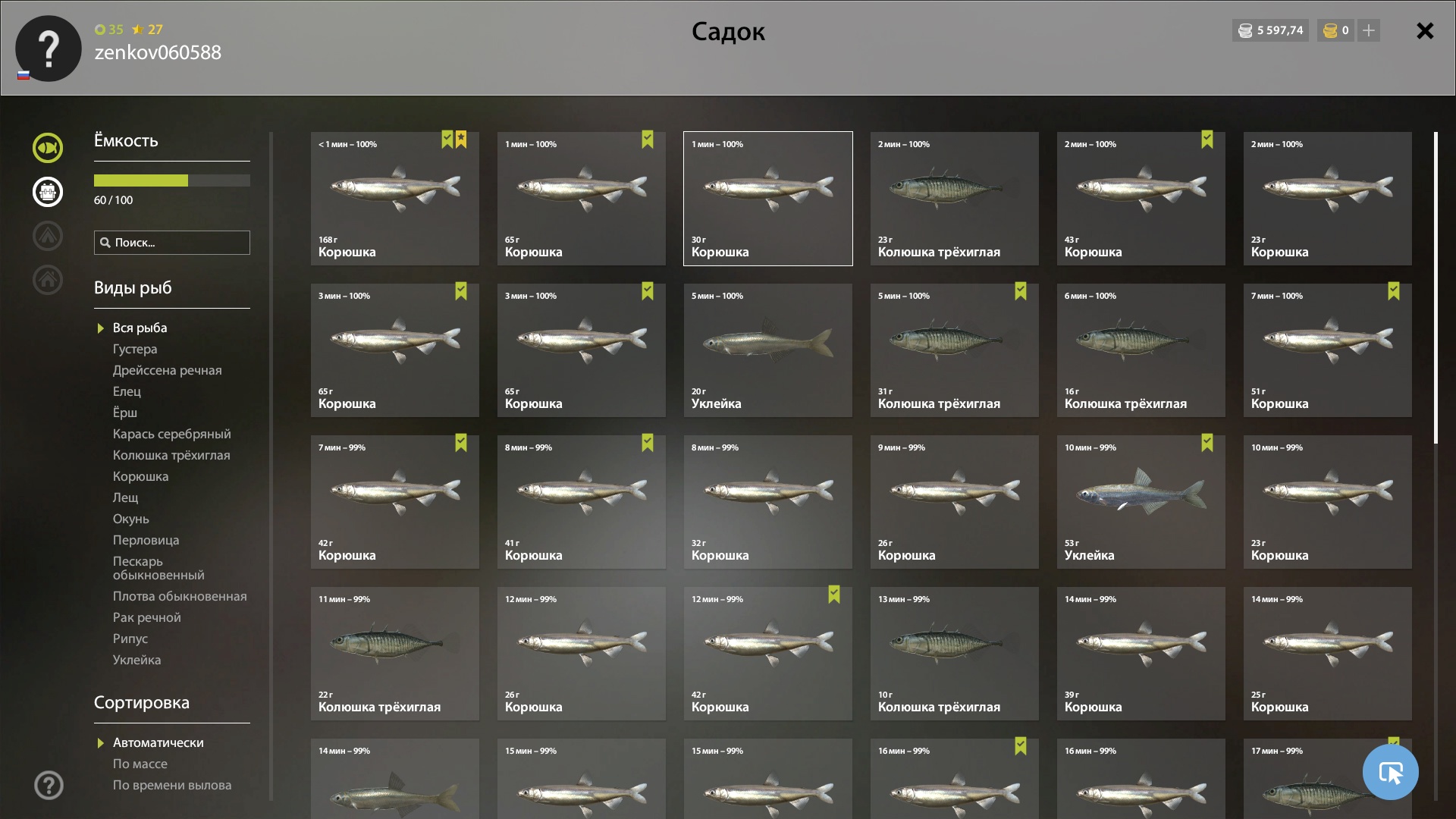Click the Поиск search field

(x=172, y=243)
